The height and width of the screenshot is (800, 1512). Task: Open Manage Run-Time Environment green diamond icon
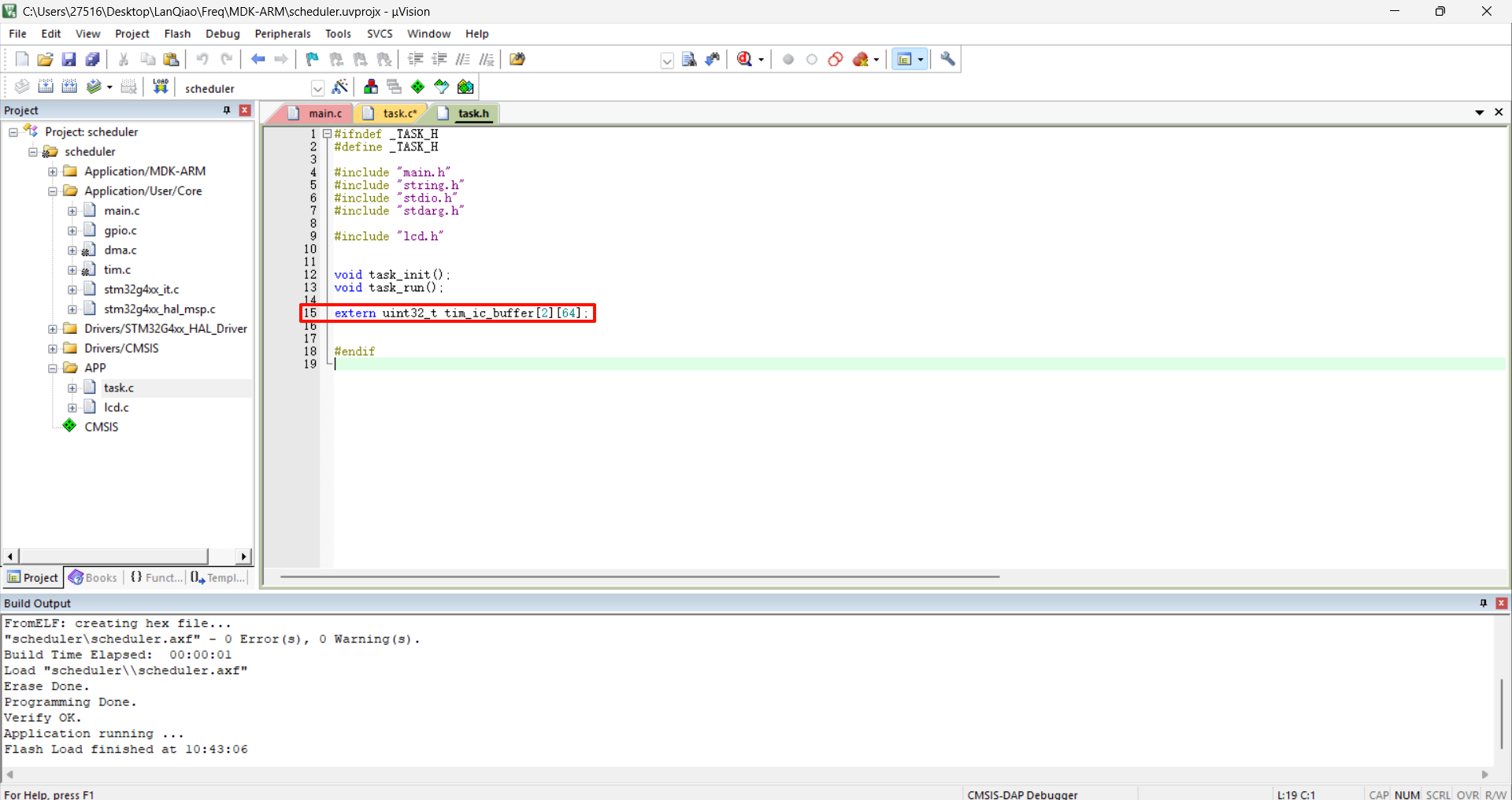417,87
